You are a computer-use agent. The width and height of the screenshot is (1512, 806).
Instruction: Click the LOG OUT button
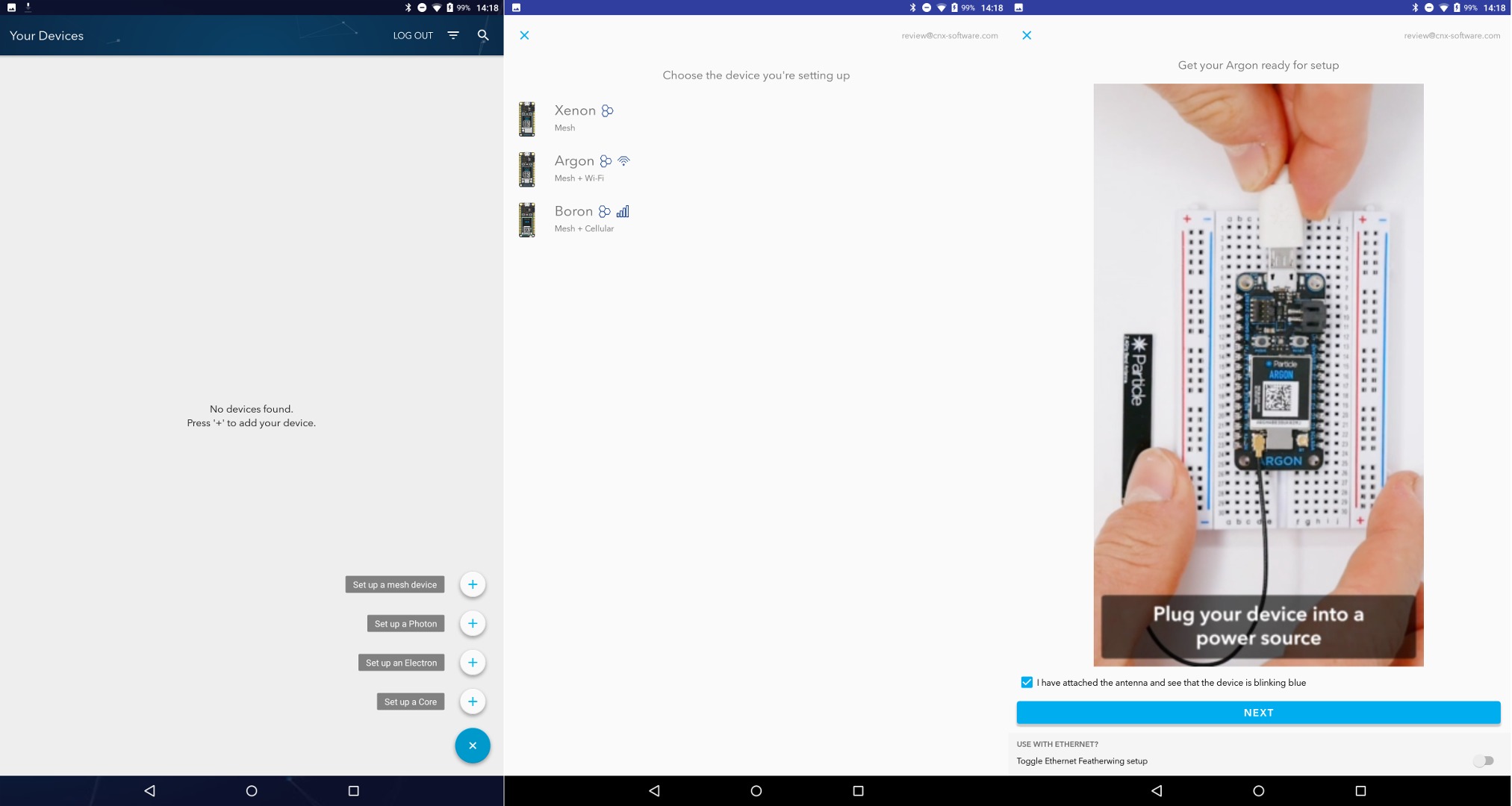pyautogui.click(x=413, y=35)
